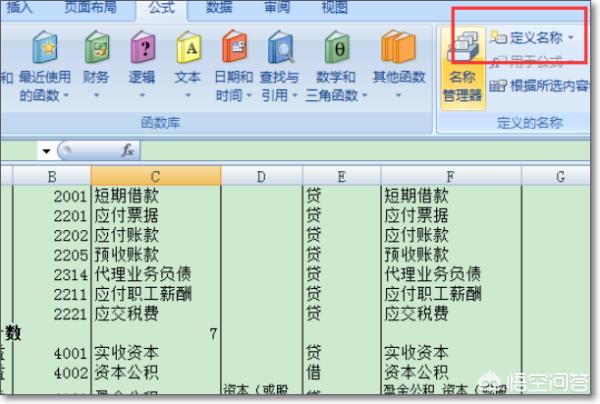Select column D header

262,176
